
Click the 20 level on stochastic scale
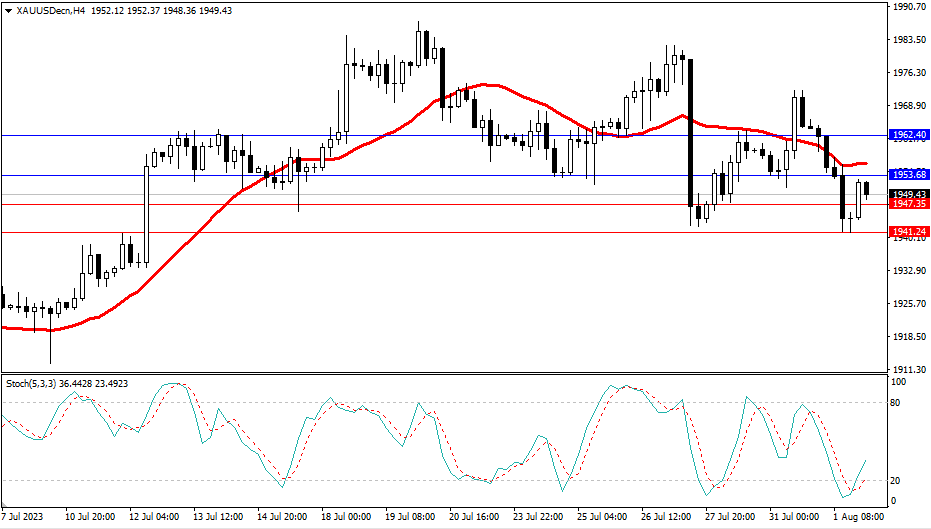point(896,480)
